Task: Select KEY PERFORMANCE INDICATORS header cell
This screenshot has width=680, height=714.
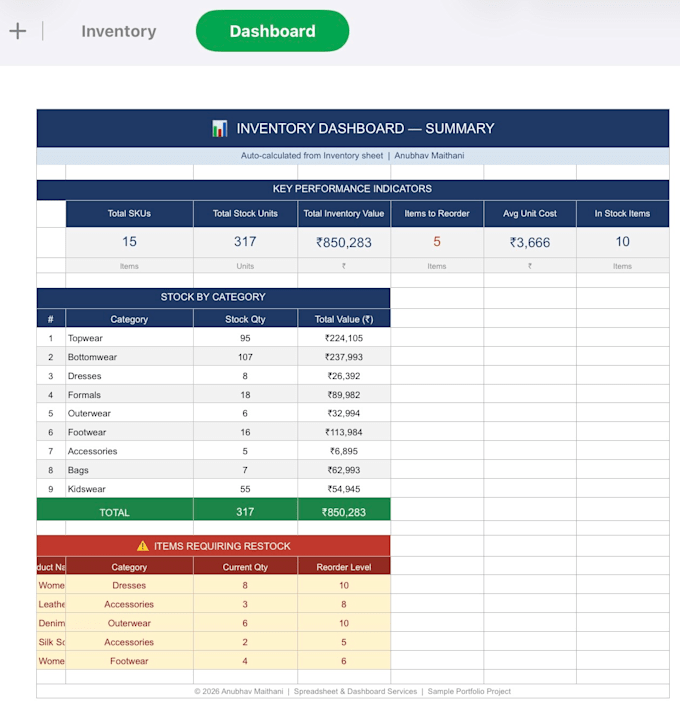Action: click(x=353, y=189)
